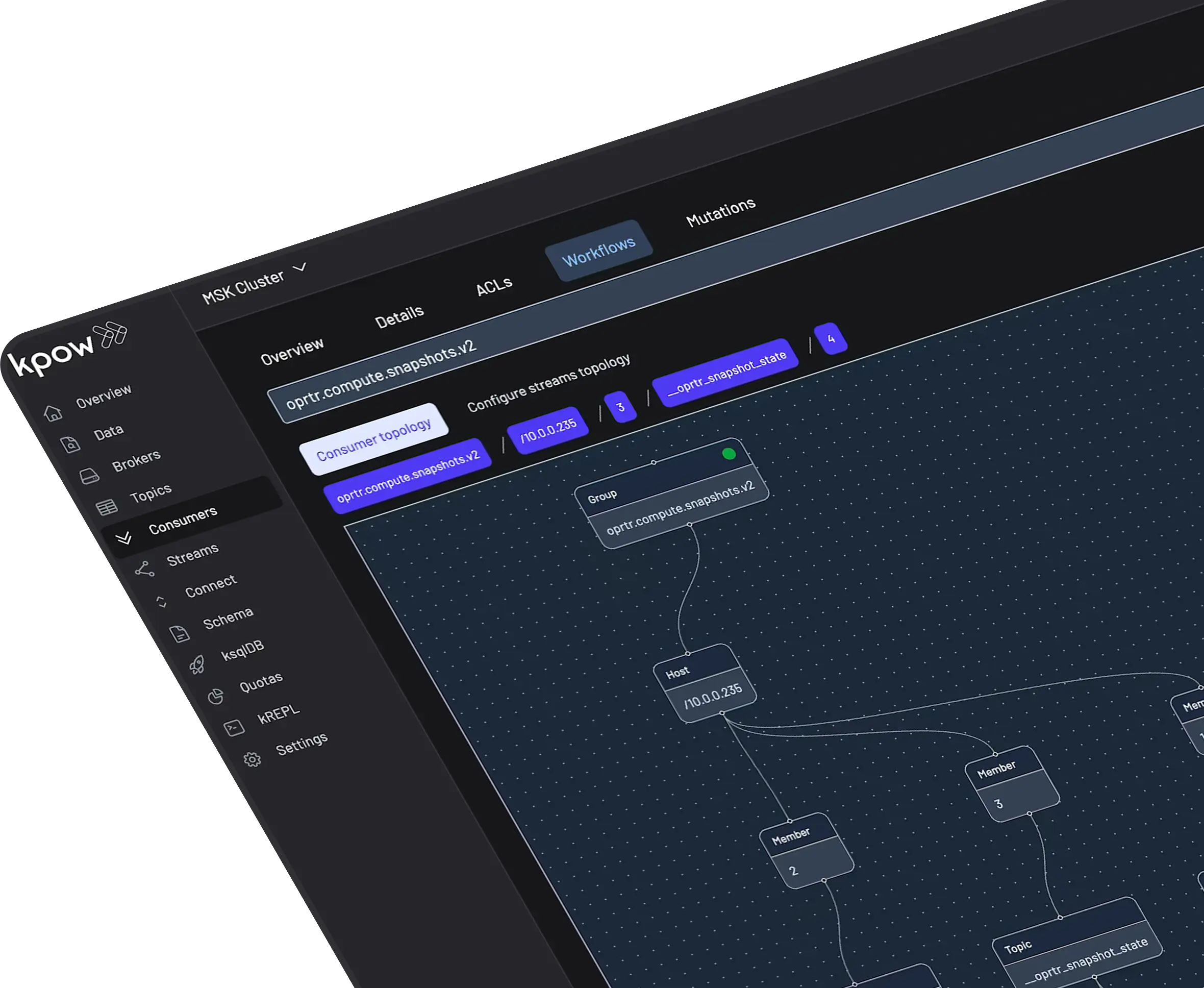This screenshot has height=988, width=1204.
Task: Select the Consumer topology view
Action: (374, 439)
